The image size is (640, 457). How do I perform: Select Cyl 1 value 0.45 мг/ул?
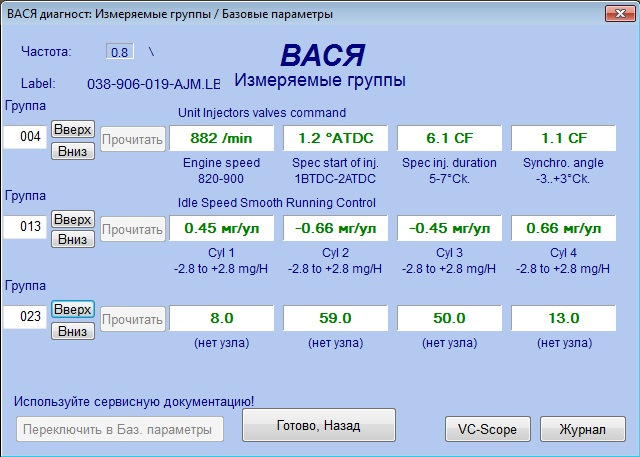(x=221, y=228)
